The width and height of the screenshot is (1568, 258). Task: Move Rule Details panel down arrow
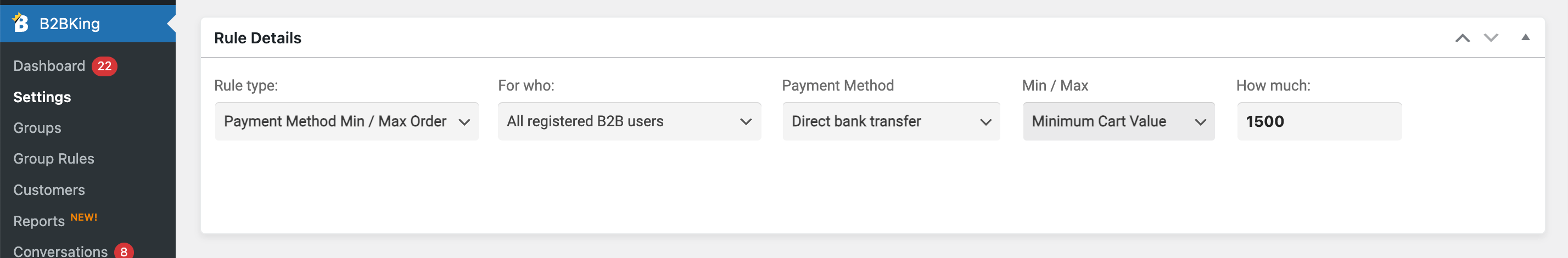(1491, 38)
